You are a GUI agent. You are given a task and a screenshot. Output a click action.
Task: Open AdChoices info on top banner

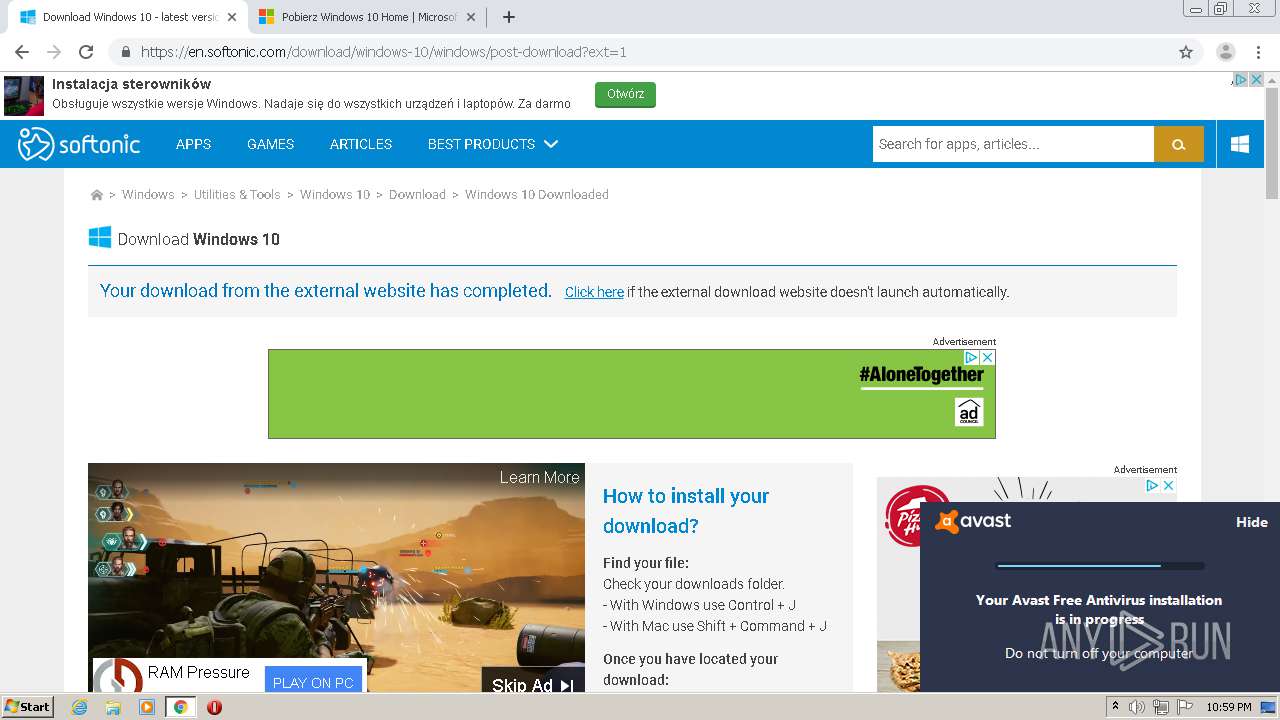[x=1240, y=80]
